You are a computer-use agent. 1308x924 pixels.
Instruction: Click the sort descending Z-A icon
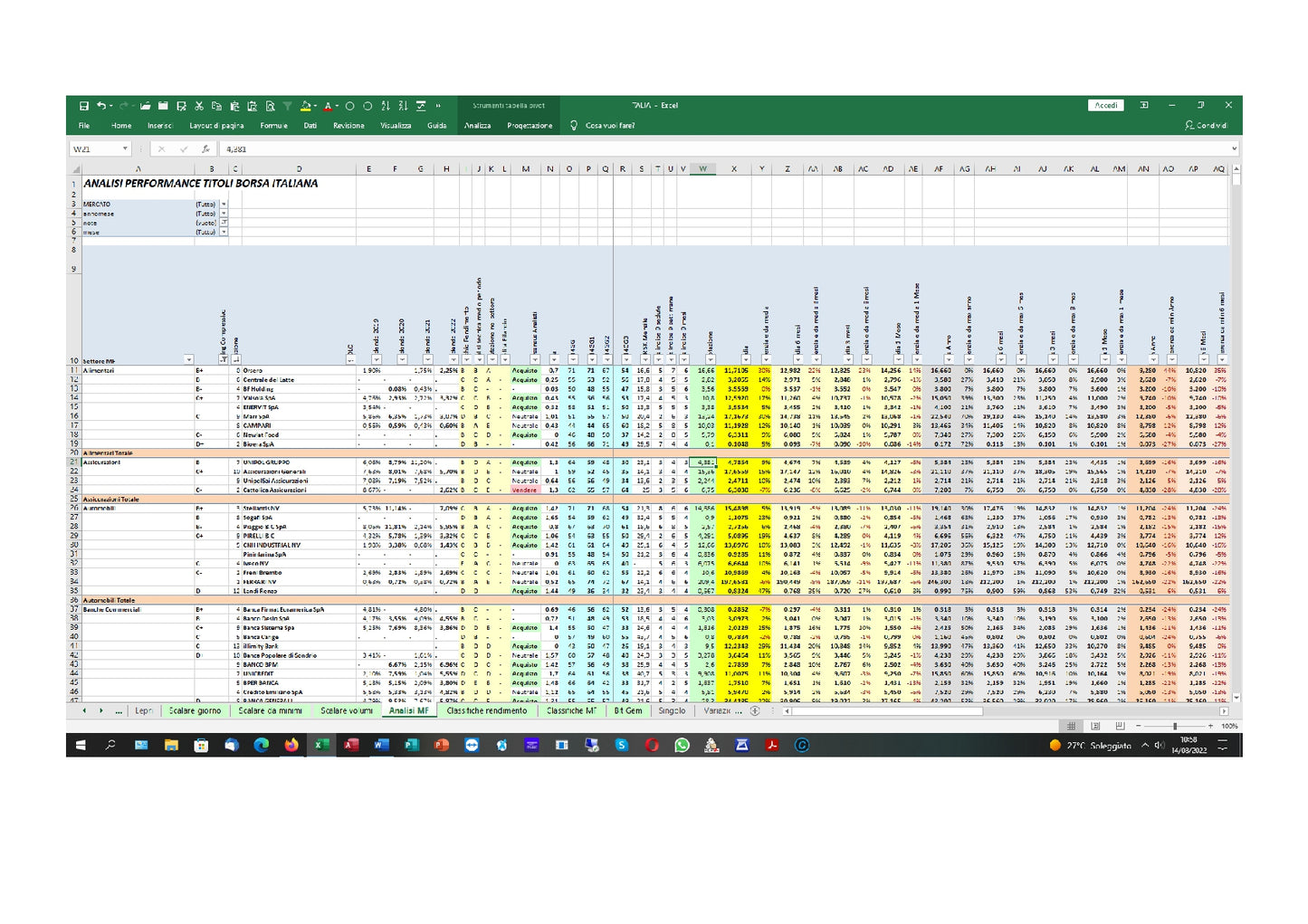tap(403, 106)
